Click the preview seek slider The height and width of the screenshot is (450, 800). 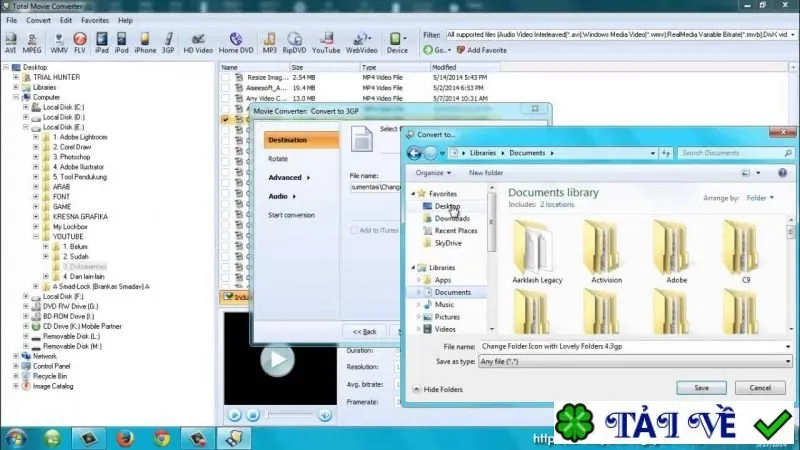[289, 415]
